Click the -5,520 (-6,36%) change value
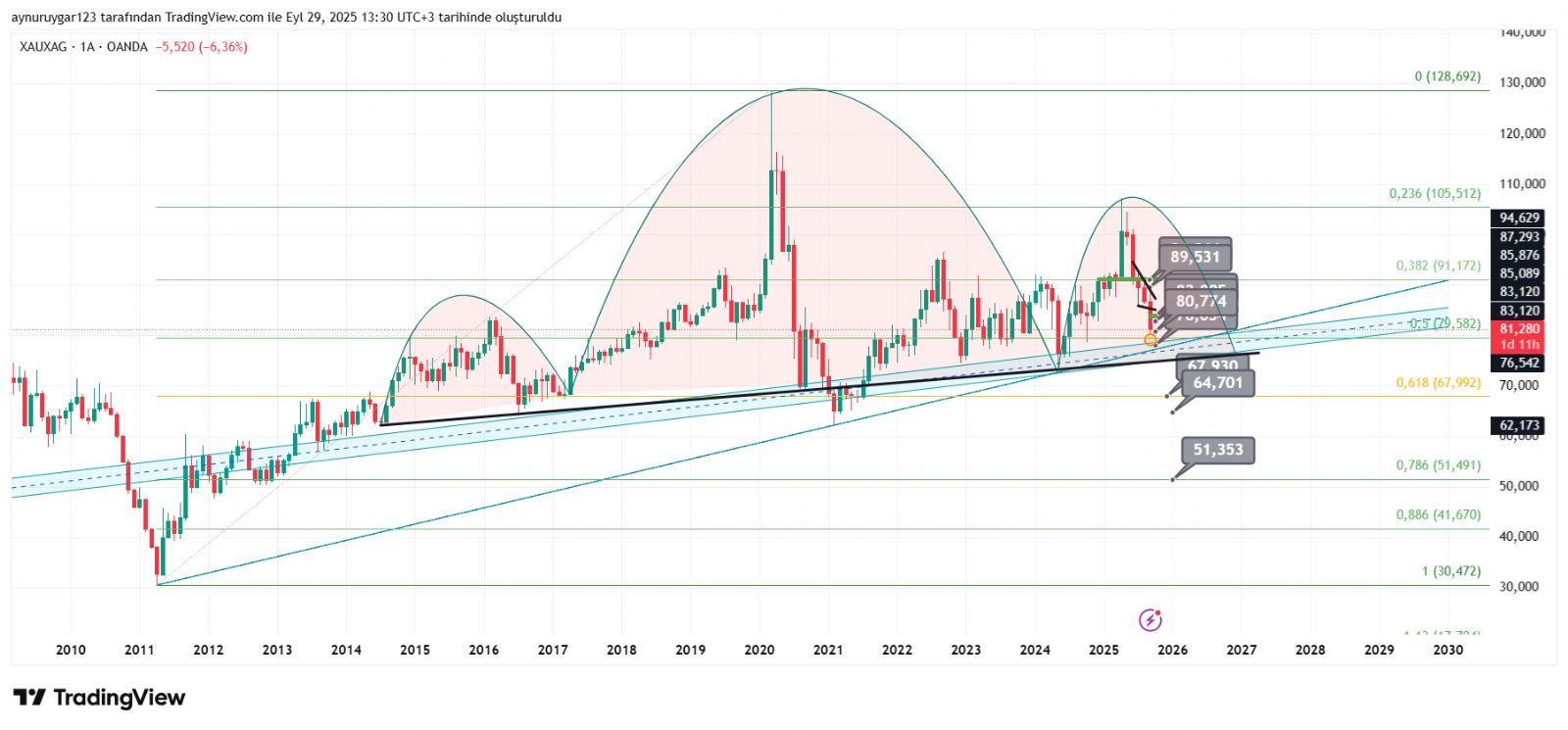 click(x=201, y=47)
